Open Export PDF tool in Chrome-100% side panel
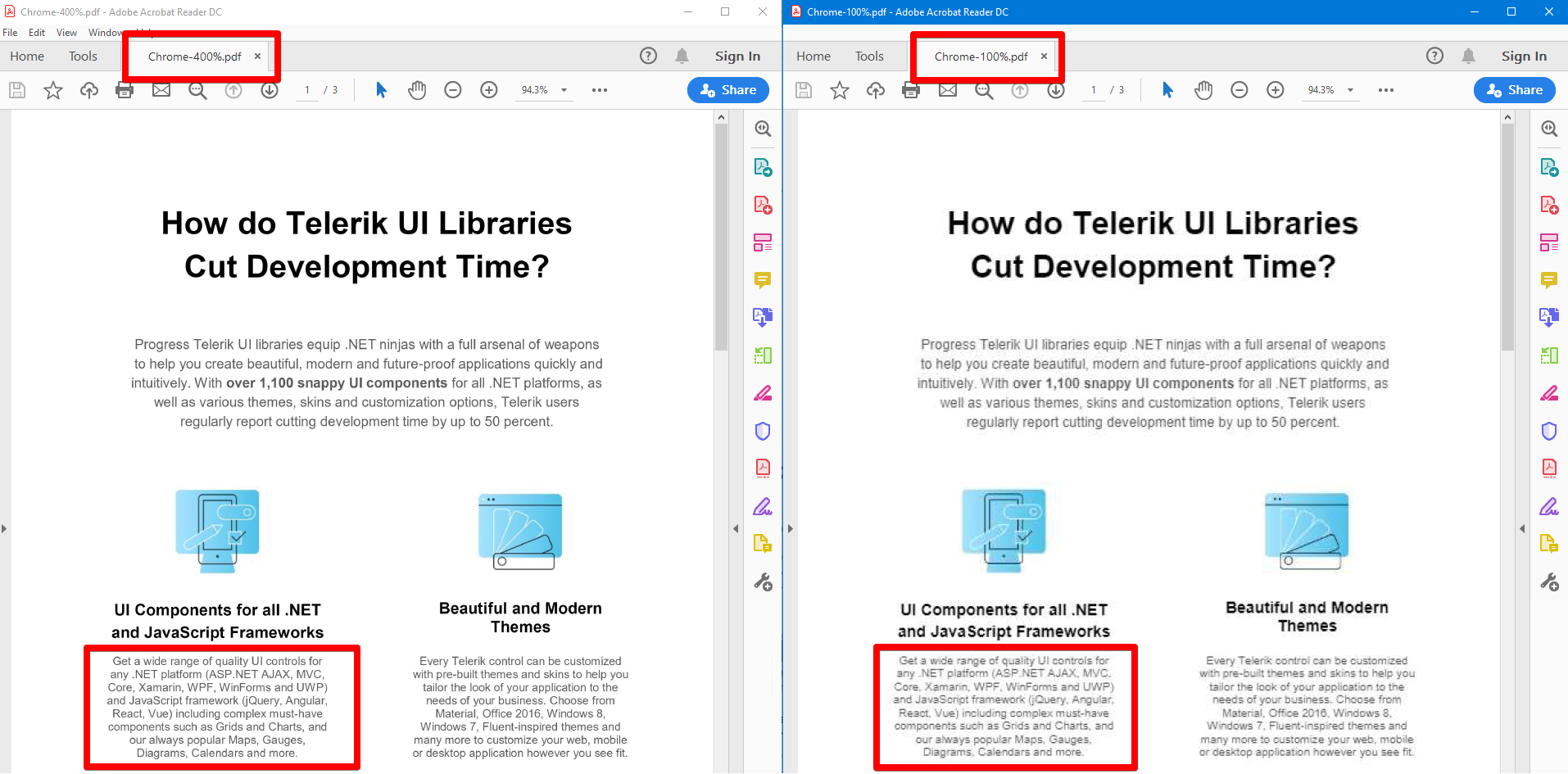This screenshot has height=774, width=1568. (1549, 167)
